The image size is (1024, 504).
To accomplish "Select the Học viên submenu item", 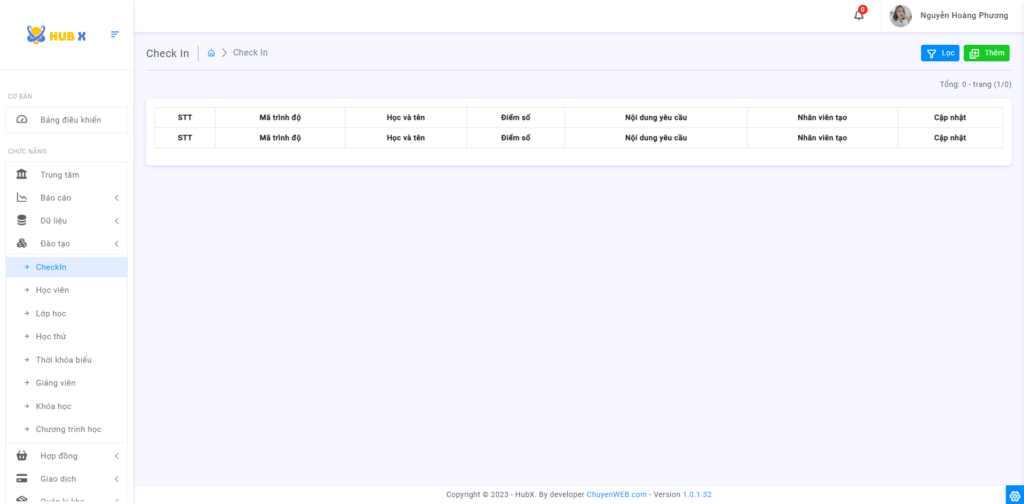I will (x=67, y=290).
